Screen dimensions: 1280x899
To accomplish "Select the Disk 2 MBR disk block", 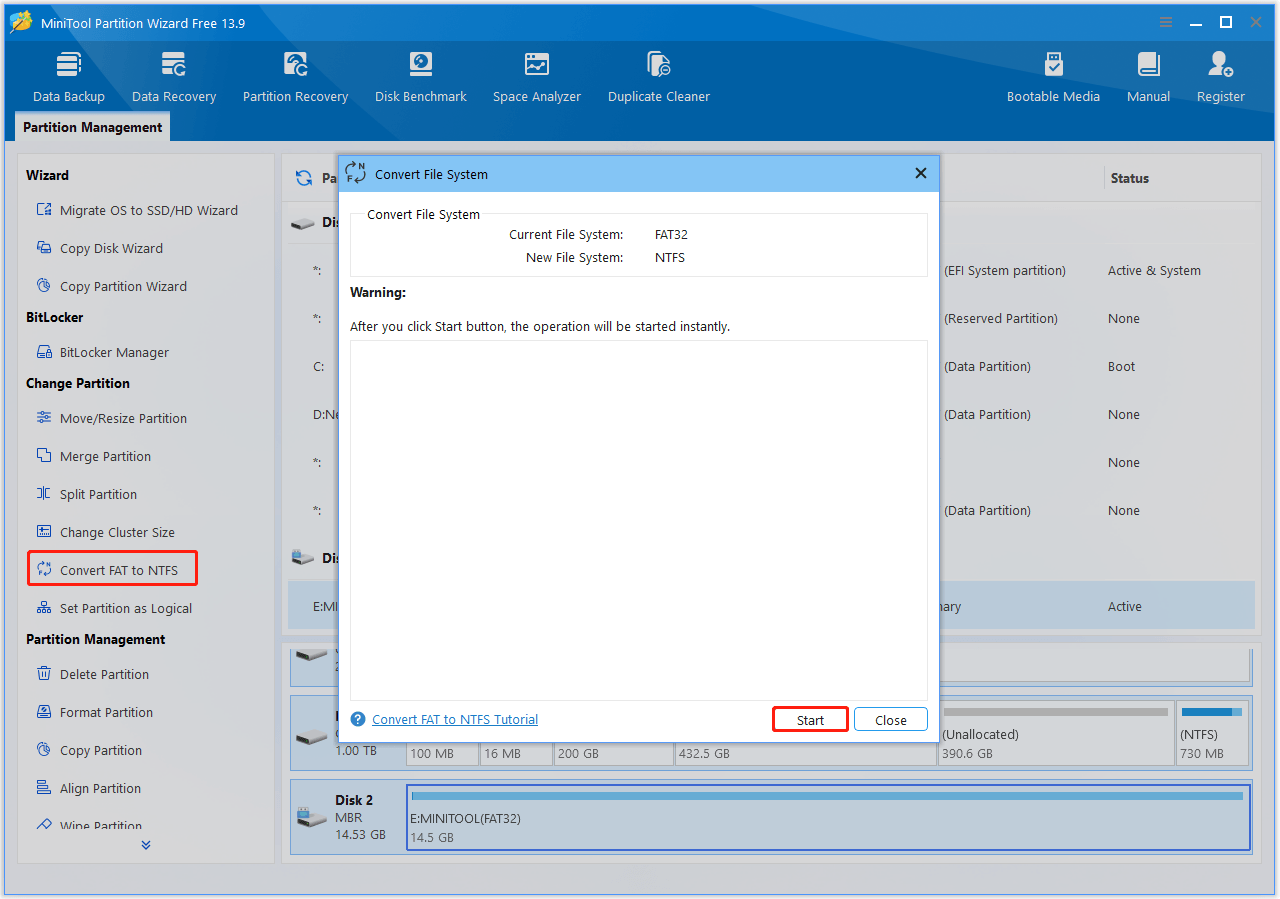I will click(x=346, y=817).
